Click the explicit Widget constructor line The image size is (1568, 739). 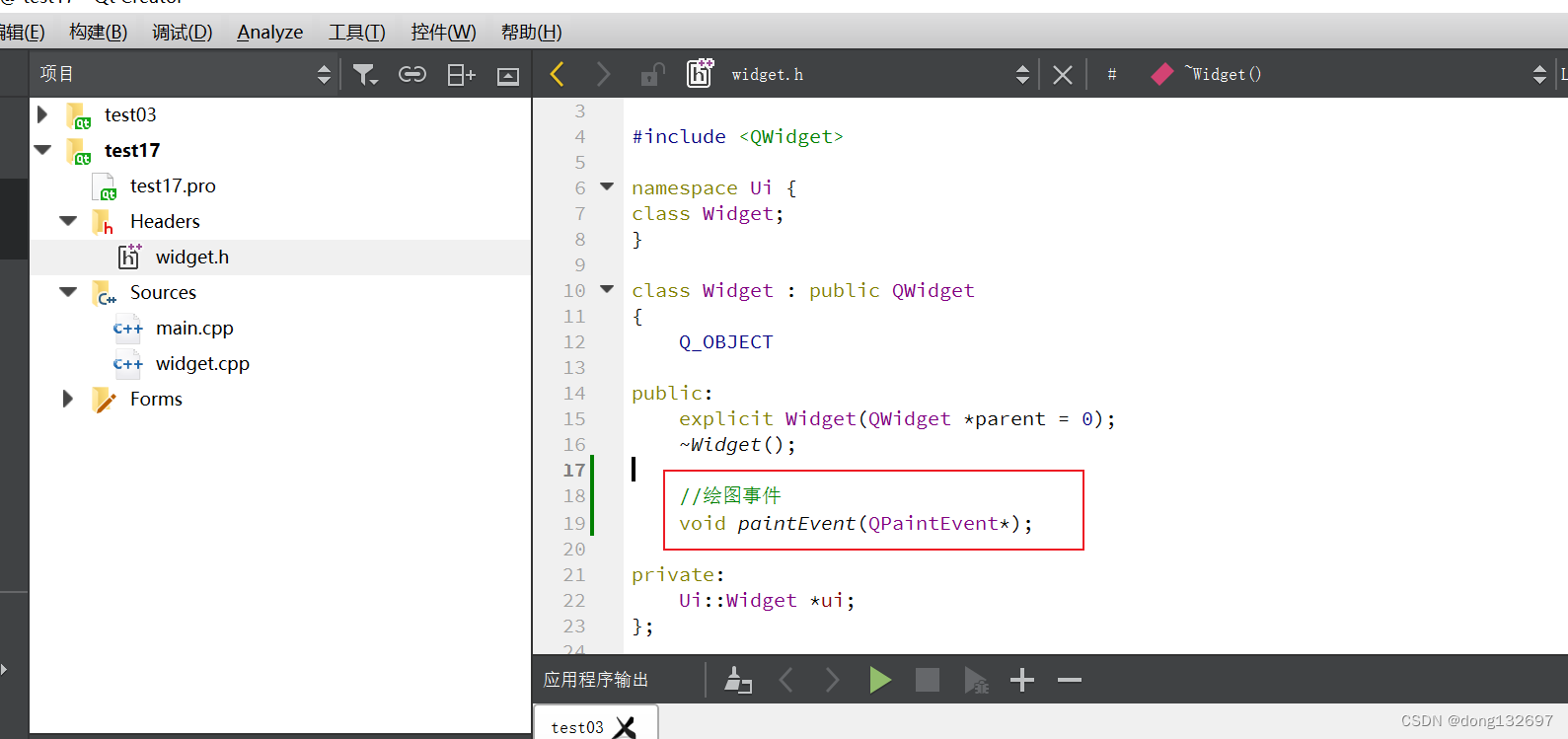pos(897,419)
